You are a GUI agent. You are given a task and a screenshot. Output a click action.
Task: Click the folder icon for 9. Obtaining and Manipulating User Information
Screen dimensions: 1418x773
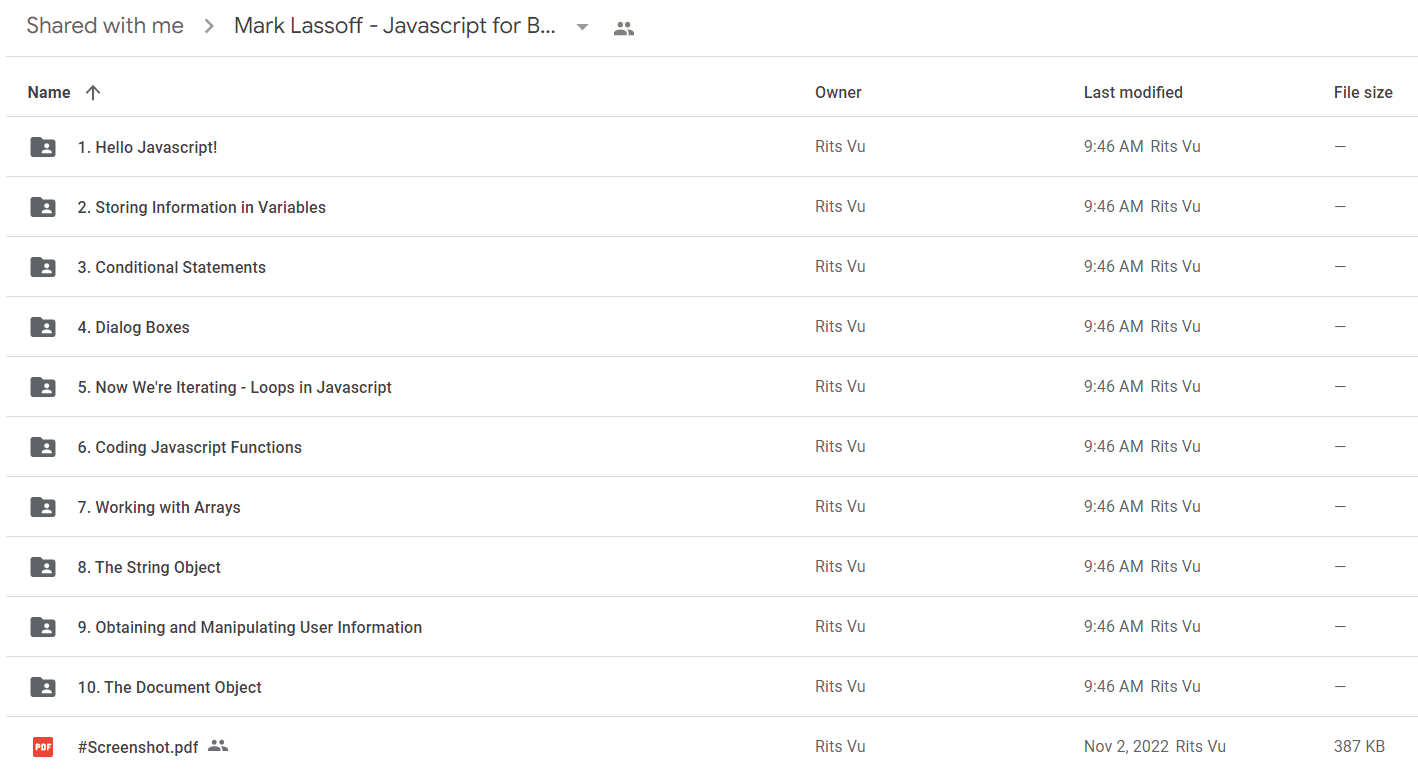43,627
